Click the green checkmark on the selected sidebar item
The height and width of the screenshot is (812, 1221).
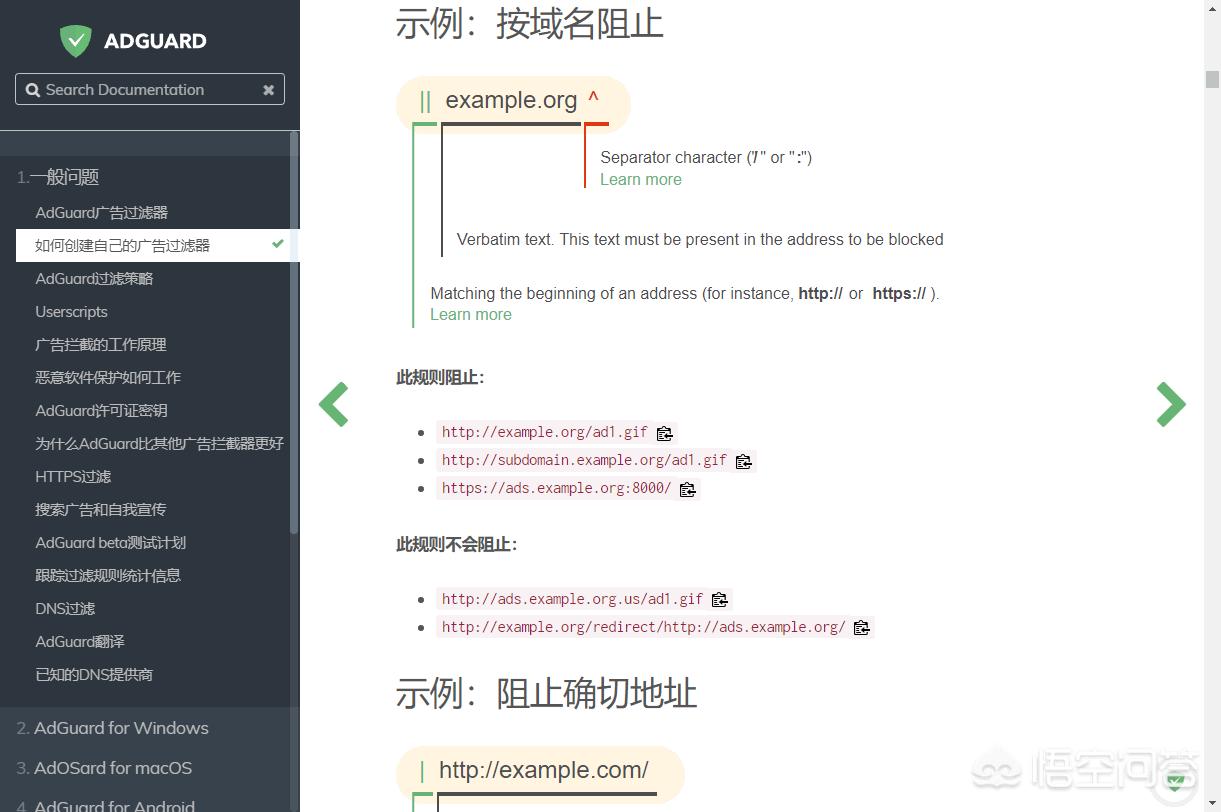point(278,244)
